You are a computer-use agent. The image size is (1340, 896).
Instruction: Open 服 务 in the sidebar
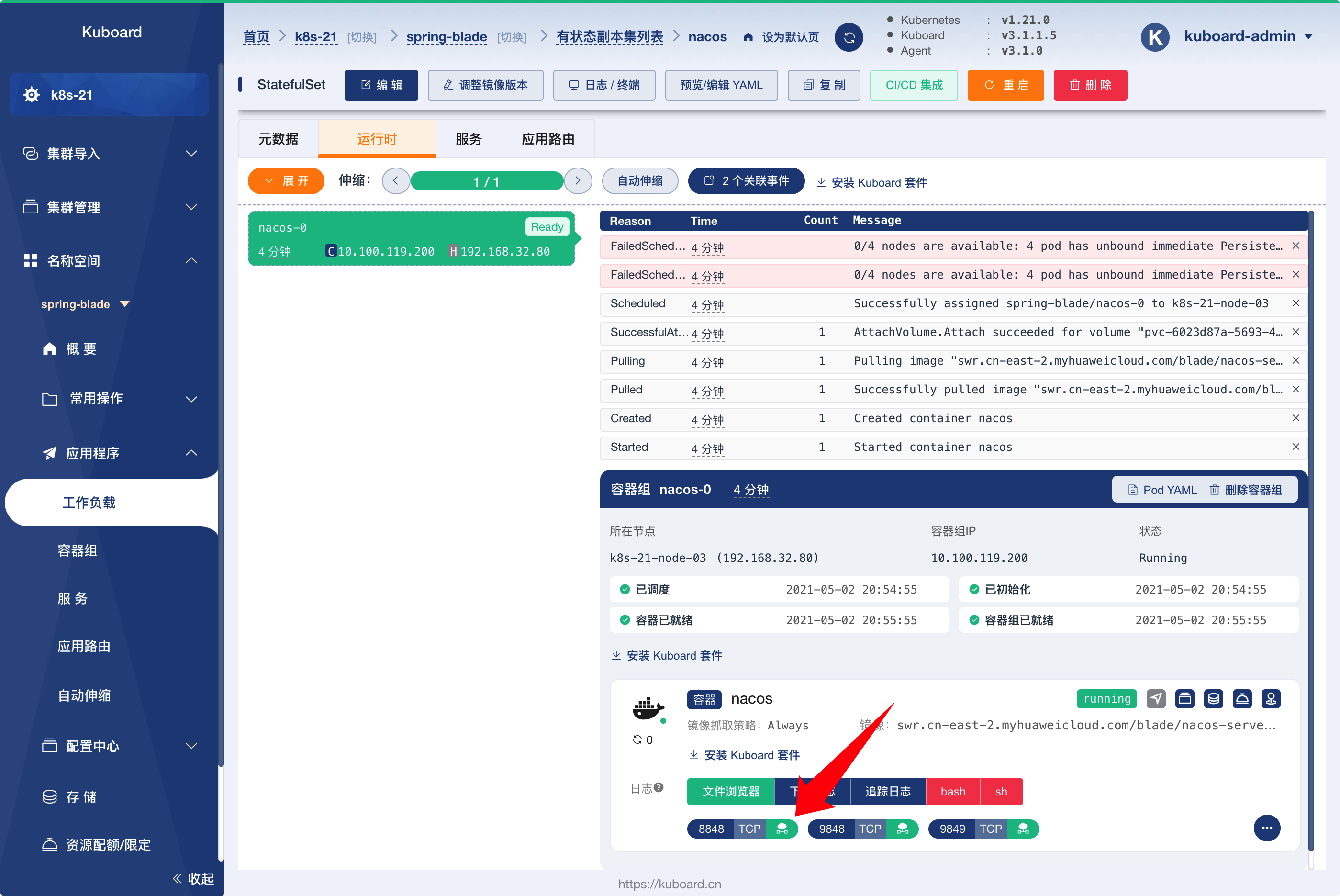73,598
